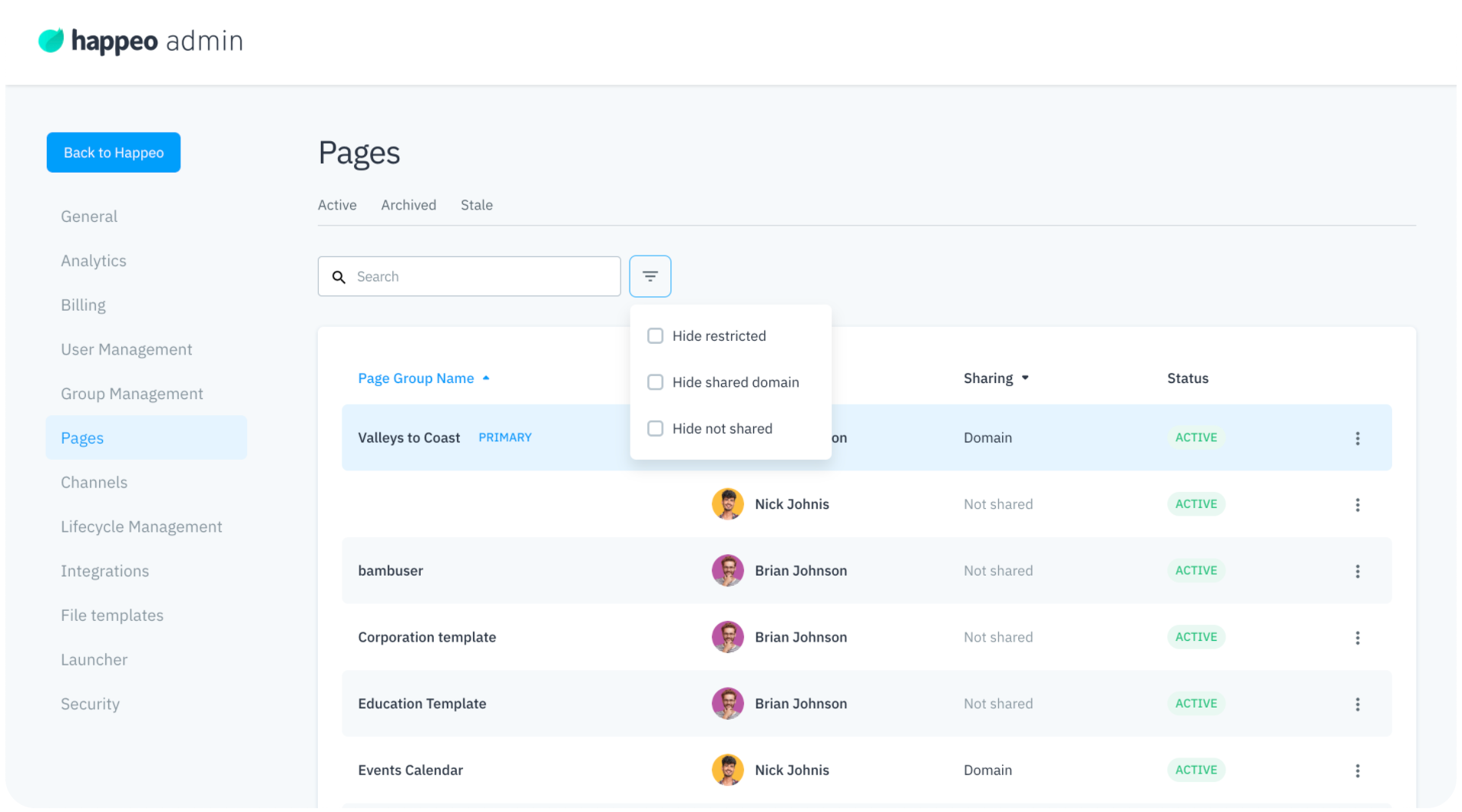Viewport: 1462px width, 812px height.
Task: Enable the Hide restricted checkbox
Action: (655, 336)
